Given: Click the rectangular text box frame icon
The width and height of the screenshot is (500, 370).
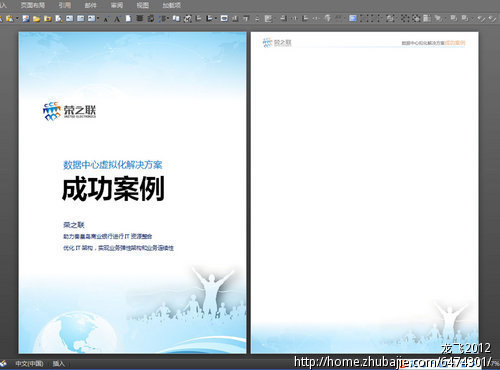Looking at the screenshot, I should 224,18.
